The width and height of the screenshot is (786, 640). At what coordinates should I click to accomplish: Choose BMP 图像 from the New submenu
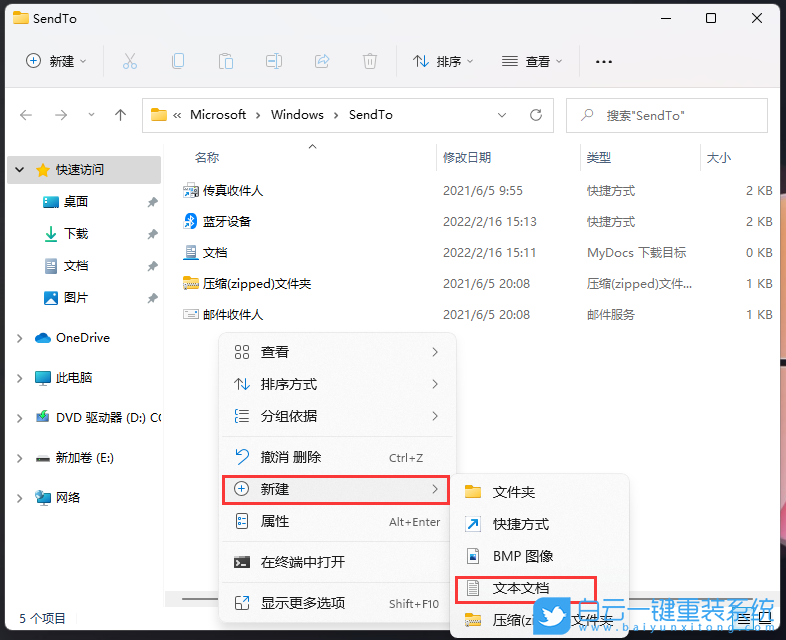(539, 556)
